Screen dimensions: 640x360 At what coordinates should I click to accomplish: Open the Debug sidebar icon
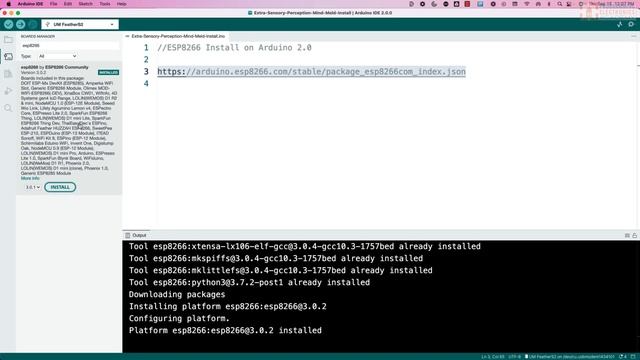(x=8, y=91)
